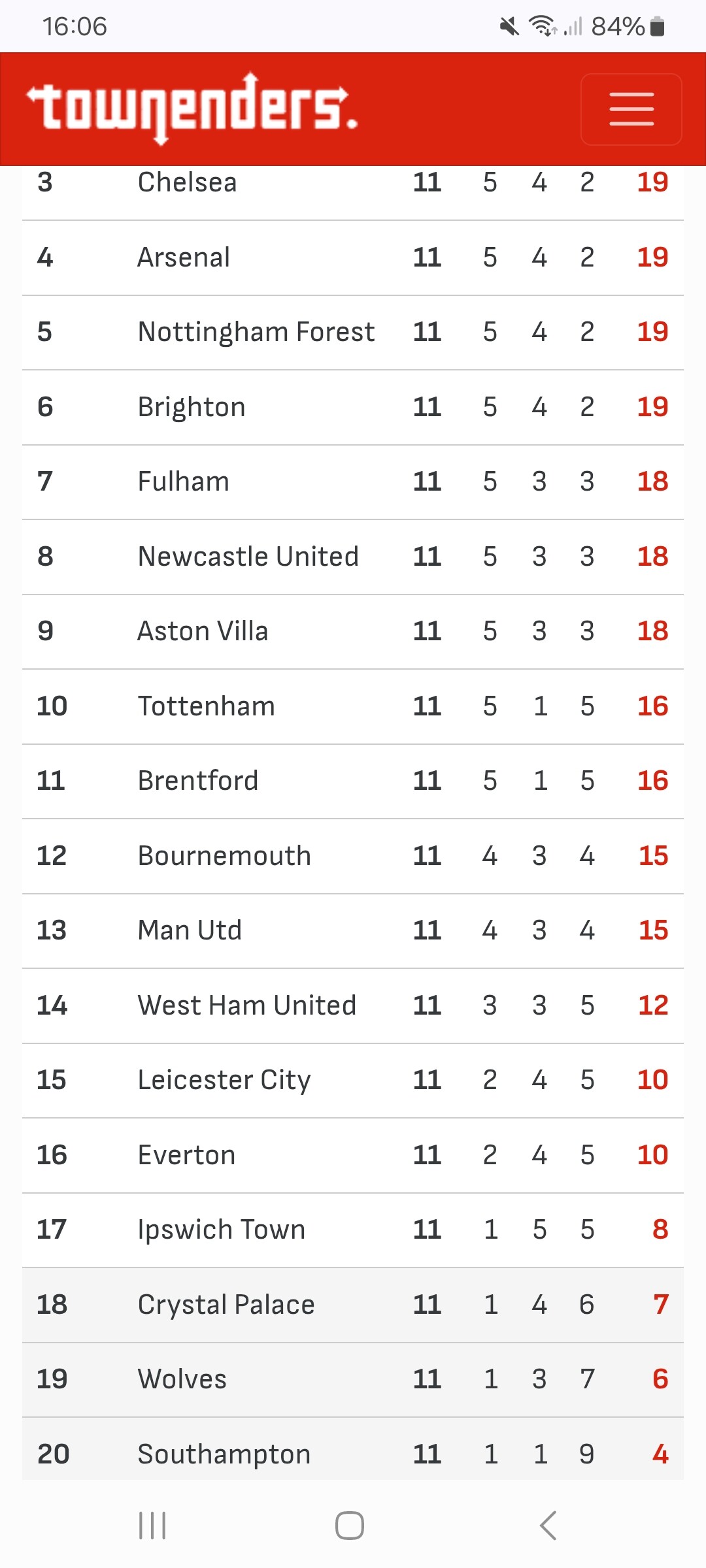Select the Man Utd row
The image size is (706, 1568).
(353, 930)
